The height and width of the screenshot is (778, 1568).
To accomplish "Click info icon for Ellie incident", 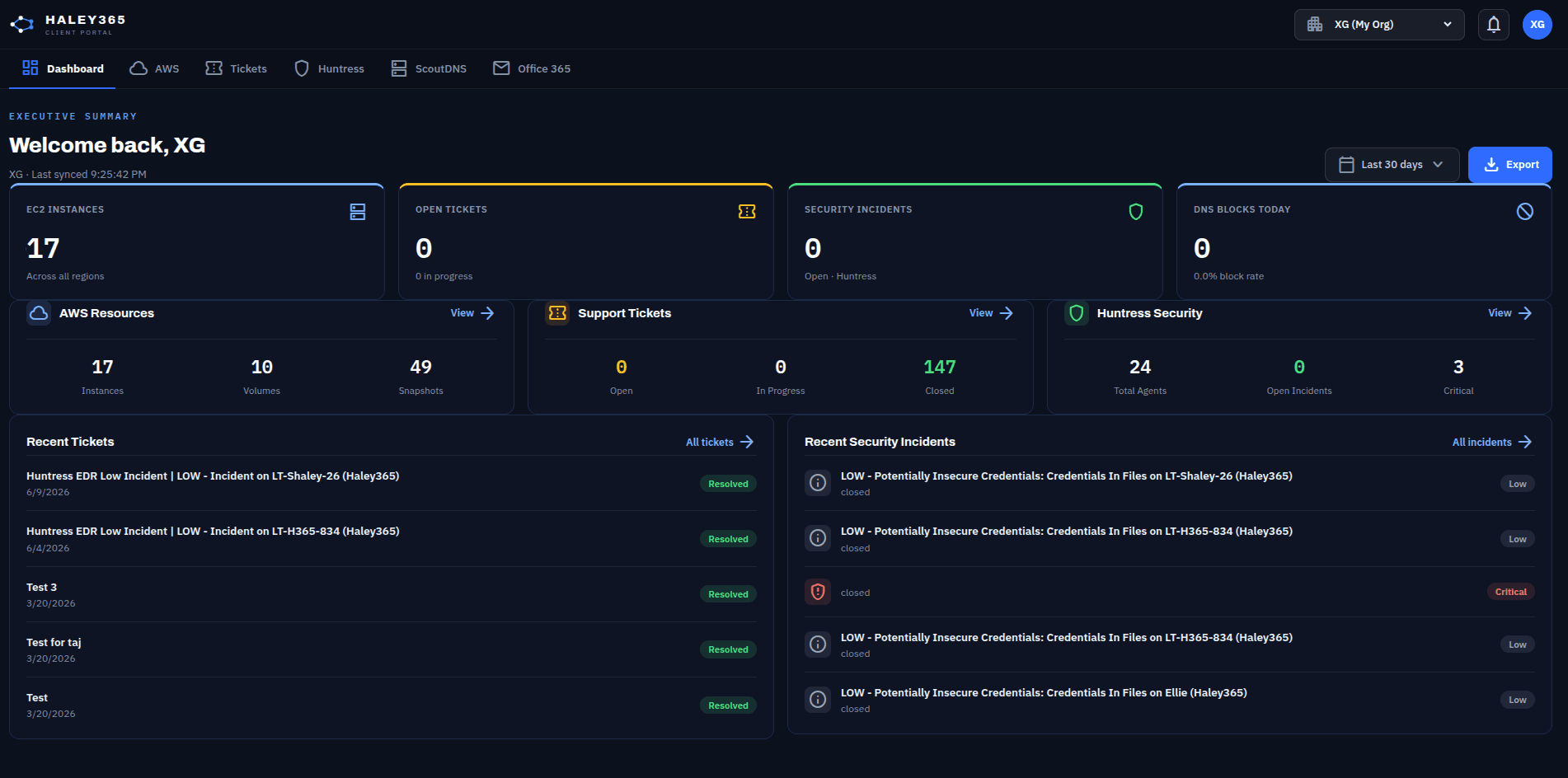I will [x=818, y=700].
